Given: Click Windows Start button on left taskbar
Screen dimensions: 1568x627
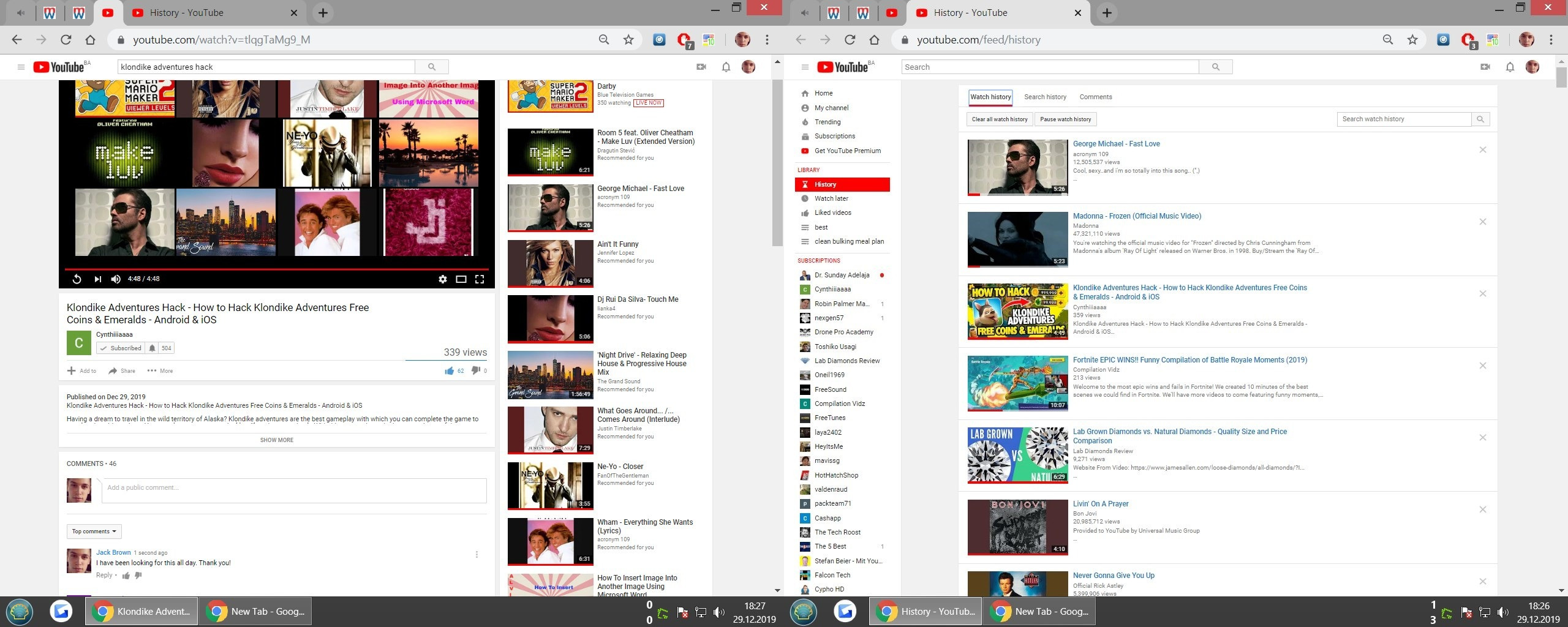Looking at the screenshot, I should pos(20,612).
